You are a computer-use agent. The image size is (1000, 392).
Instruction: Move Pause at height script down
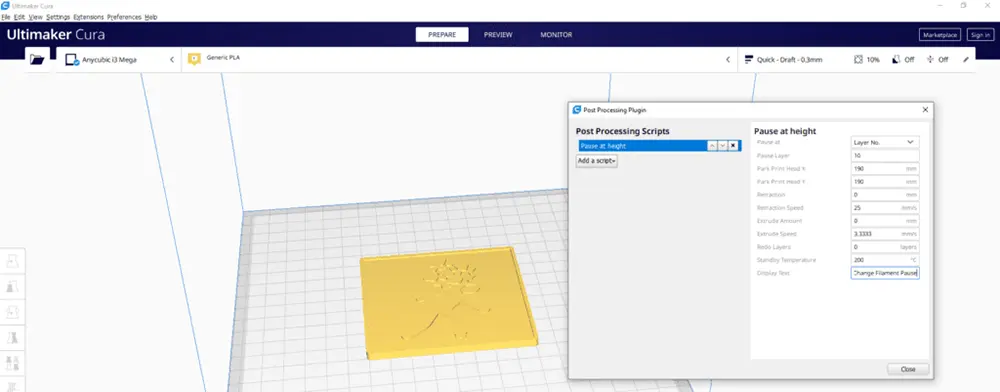[x=723, y=146]
